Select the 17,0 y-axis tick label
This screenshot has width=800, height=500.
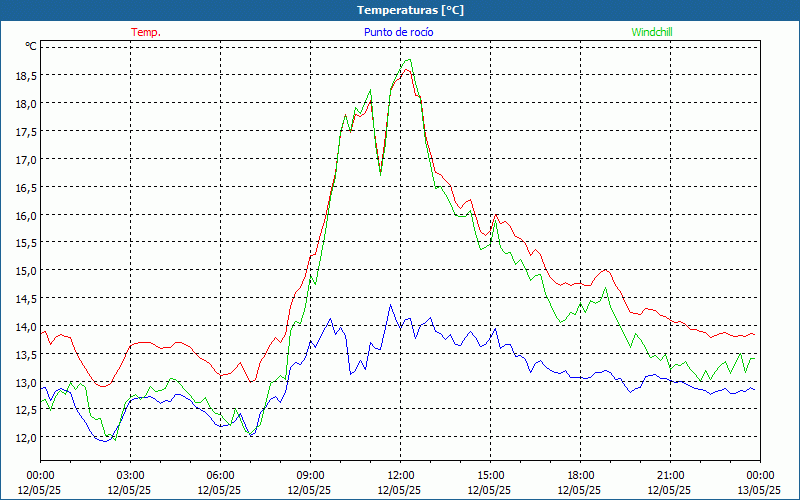point(25,159)
